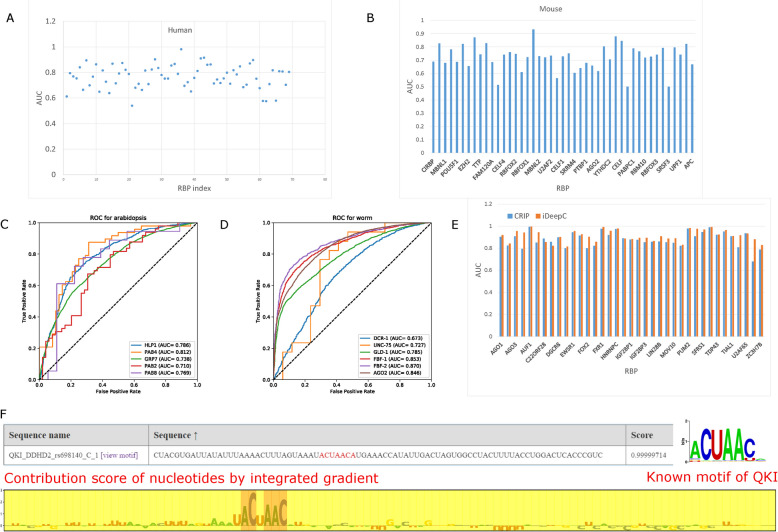Select the QKI_DDHD2_rs698140_C_1 sequence name cell
The height and width of the screenshot is (532, 778).
pos(76,455)
